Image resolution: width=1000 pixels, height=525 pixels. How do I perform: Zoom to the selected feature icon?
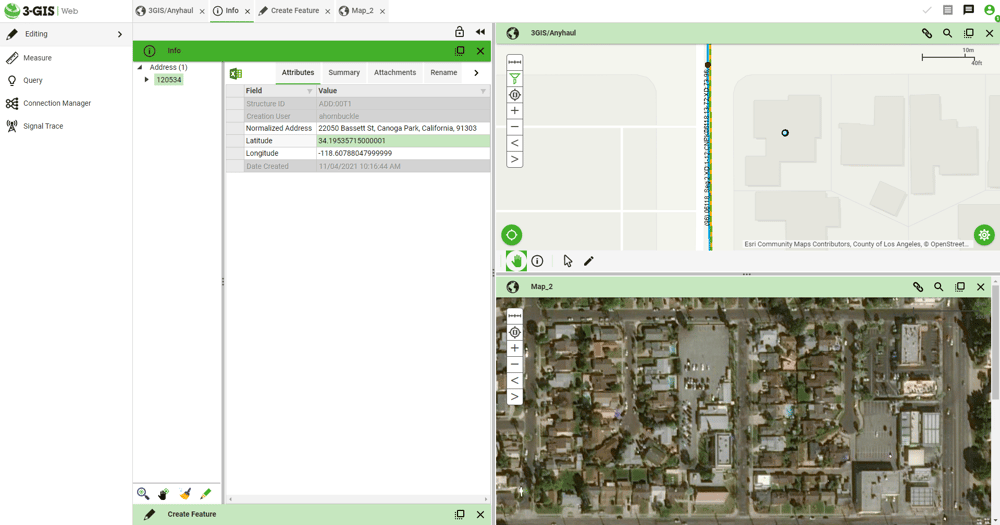(x=143, y=494)
